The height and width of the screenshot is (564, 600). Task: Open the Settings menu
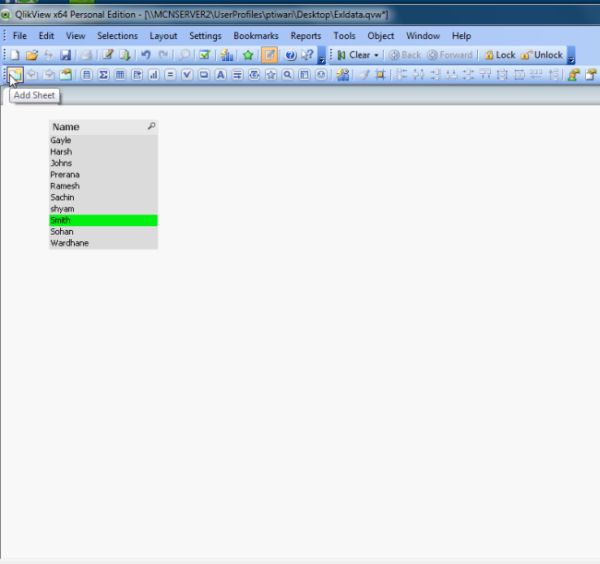point(205,36)
